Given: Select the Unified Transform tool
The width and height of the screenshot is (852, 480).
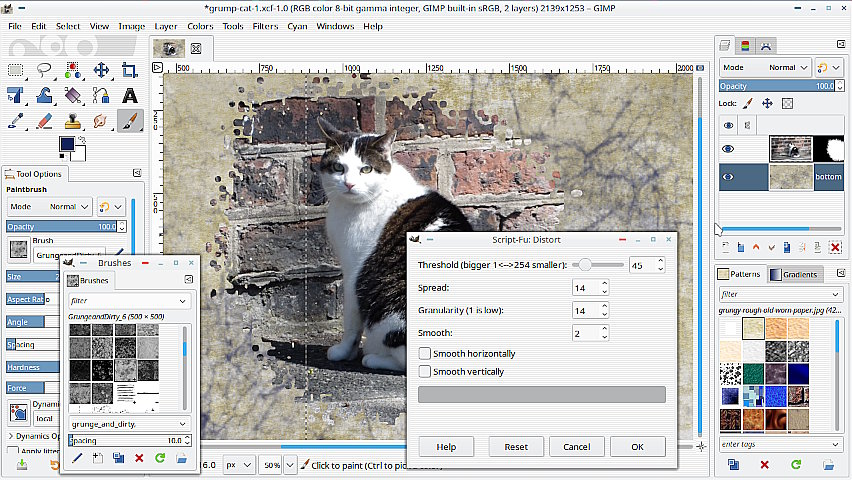Looking at the screenshot, I should [16, 96].
